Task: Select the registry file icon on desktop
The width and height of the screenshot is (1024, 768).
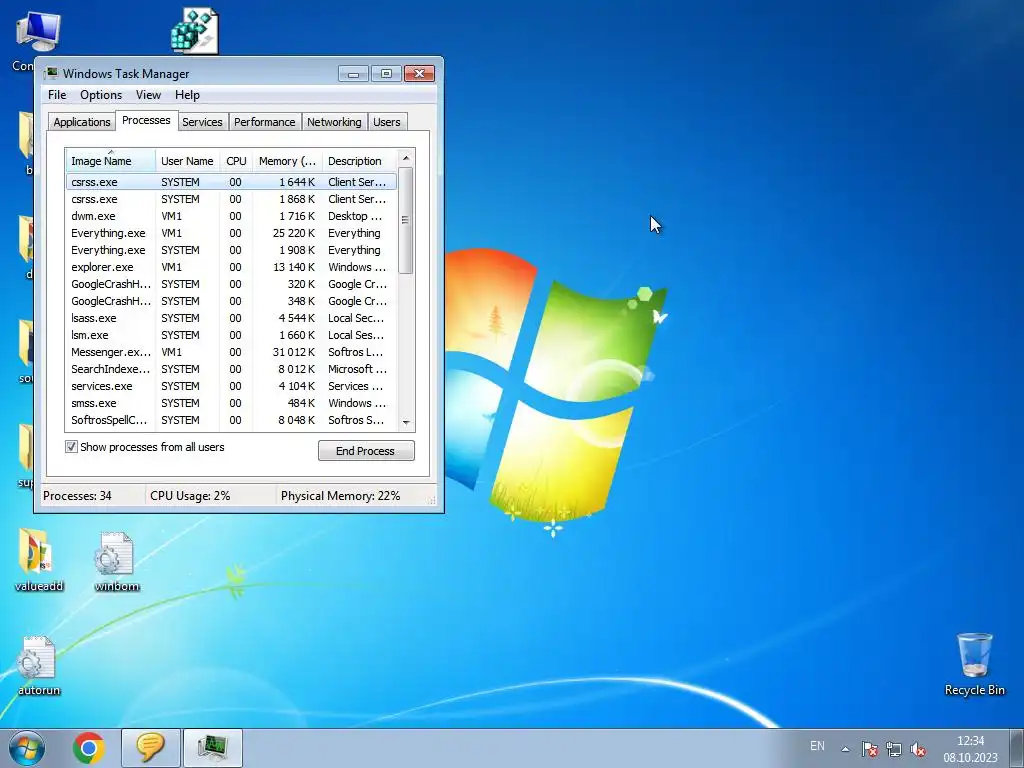Action: point(194,30)
